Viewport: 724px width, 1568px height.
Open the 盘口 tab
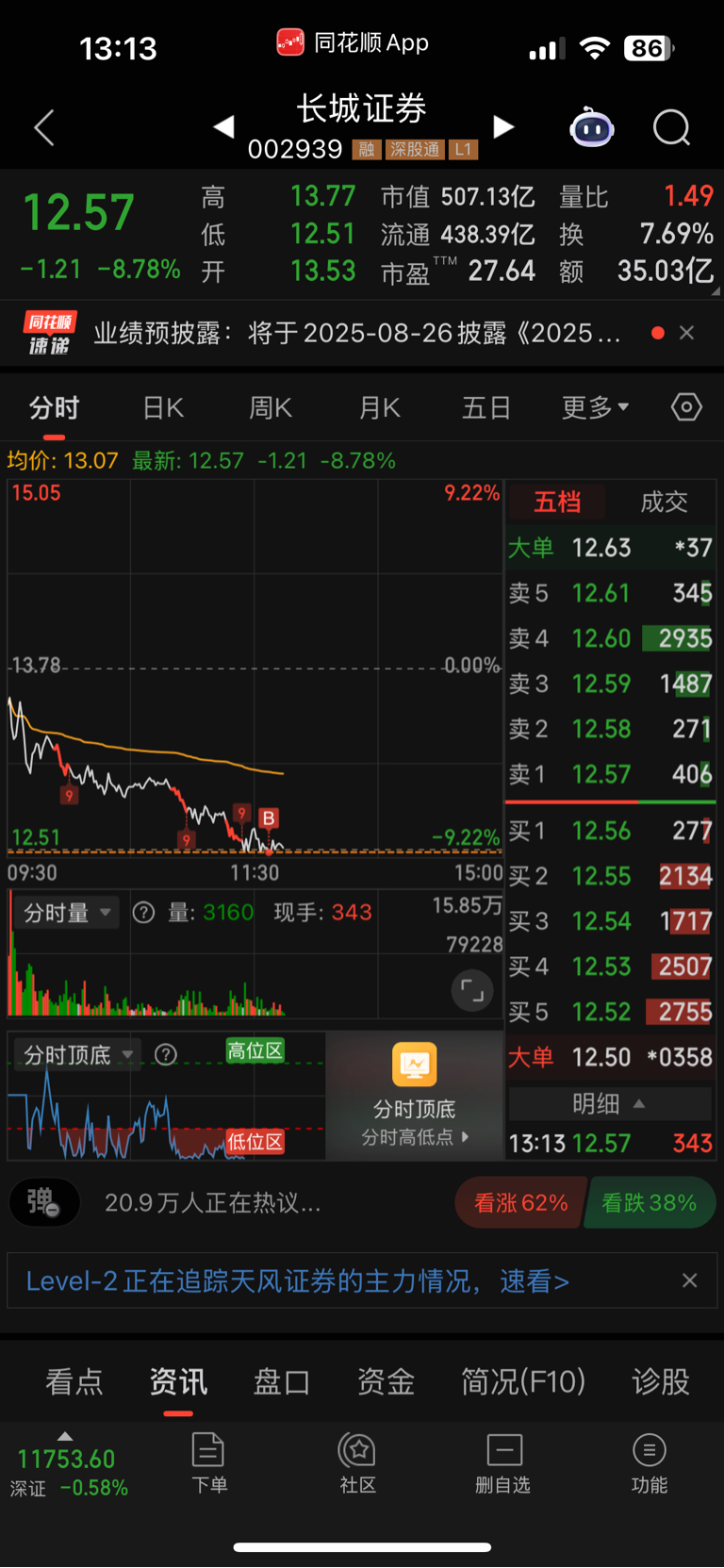[282, 1382]
